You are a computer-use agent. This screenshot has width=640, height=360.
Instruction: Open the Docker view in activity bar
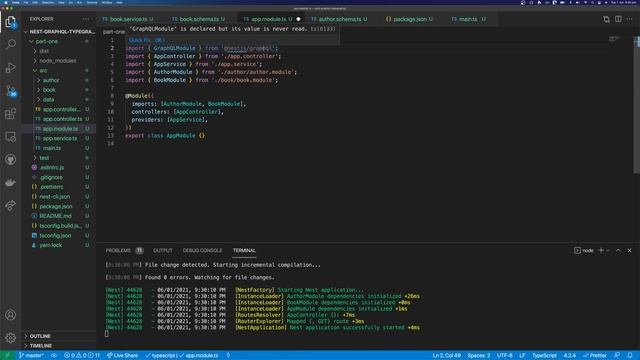click(11, 182)
